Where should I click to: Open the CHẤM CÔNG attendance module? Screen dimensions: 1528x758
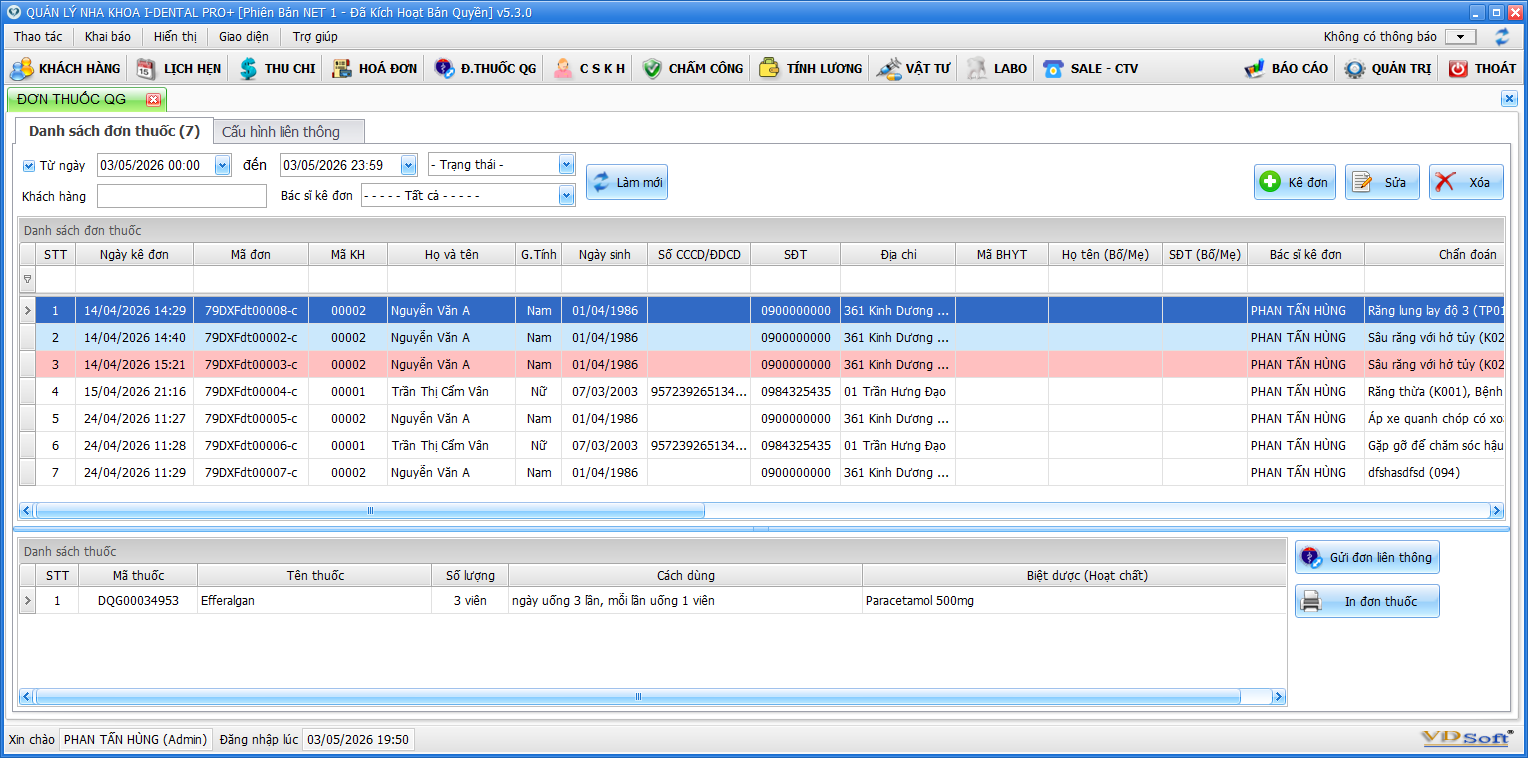pyautogui.click(x=692, y=69)
